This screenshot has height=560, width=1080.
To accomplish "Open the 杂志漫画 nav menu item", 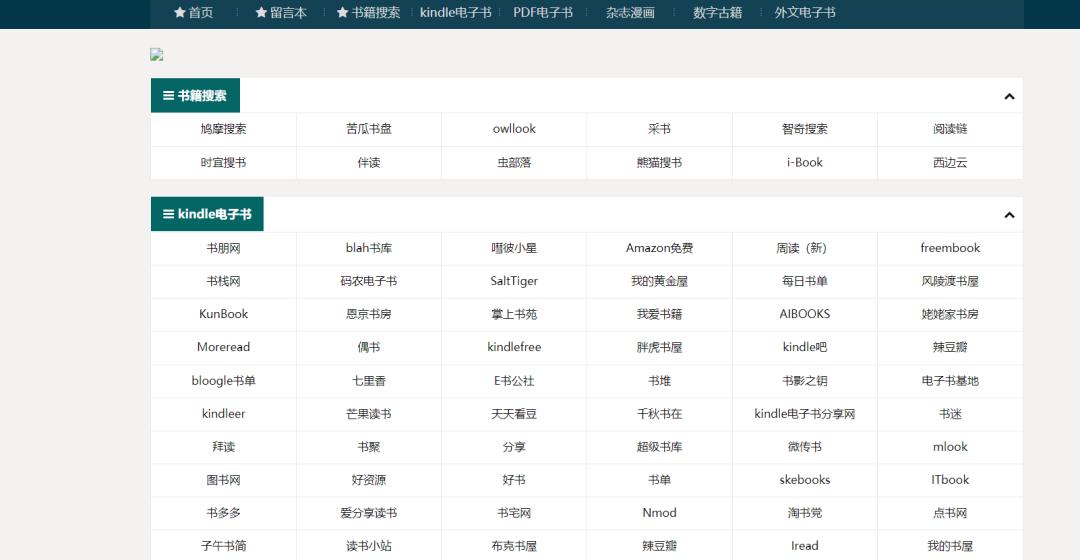I will [630, 12].
